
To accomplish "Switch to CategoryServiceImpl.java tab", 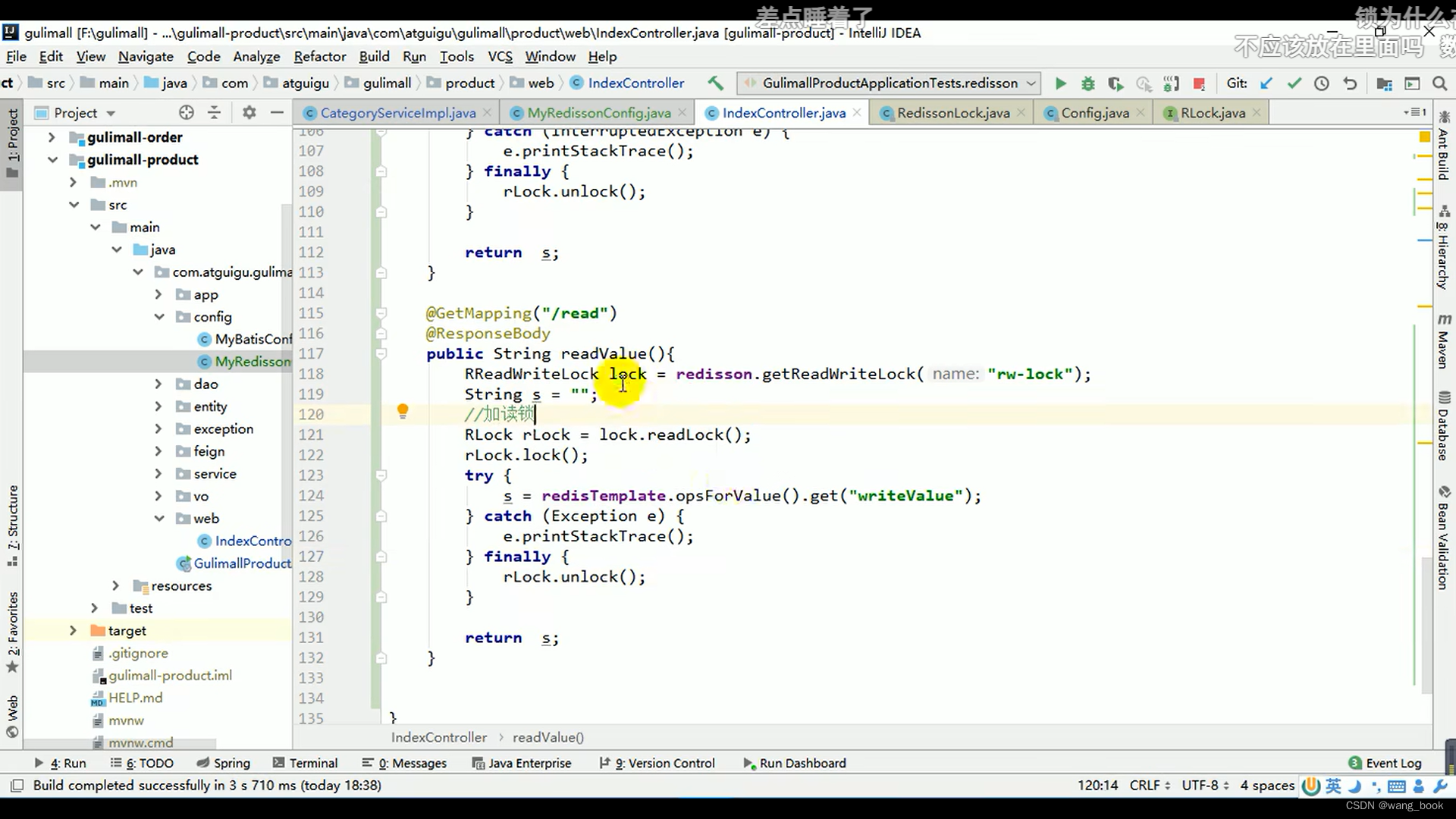I will coord(397,113).
